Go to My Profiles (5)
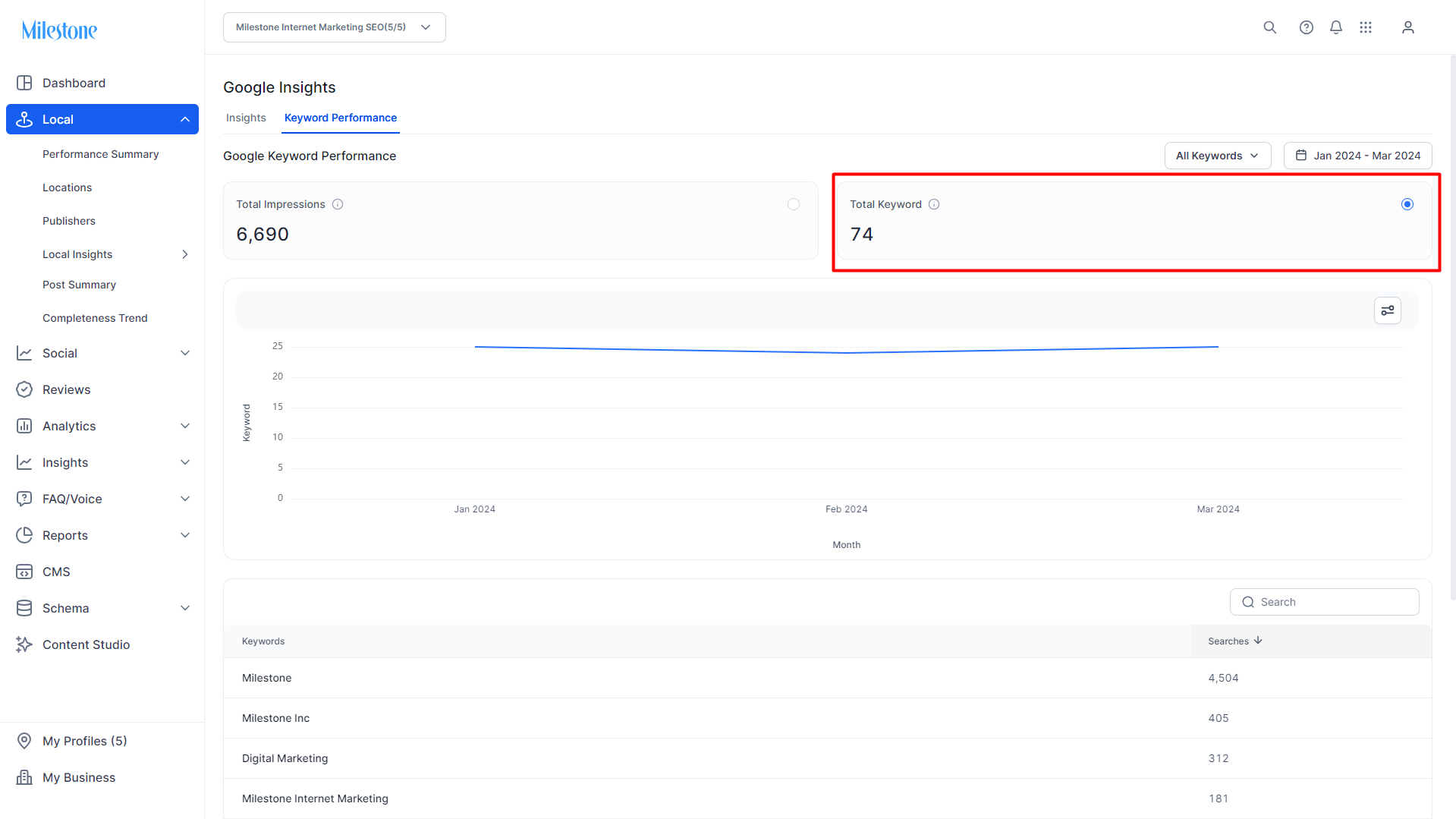Image resolution: width=1456 pixels, height=819 pixels. 85,741
